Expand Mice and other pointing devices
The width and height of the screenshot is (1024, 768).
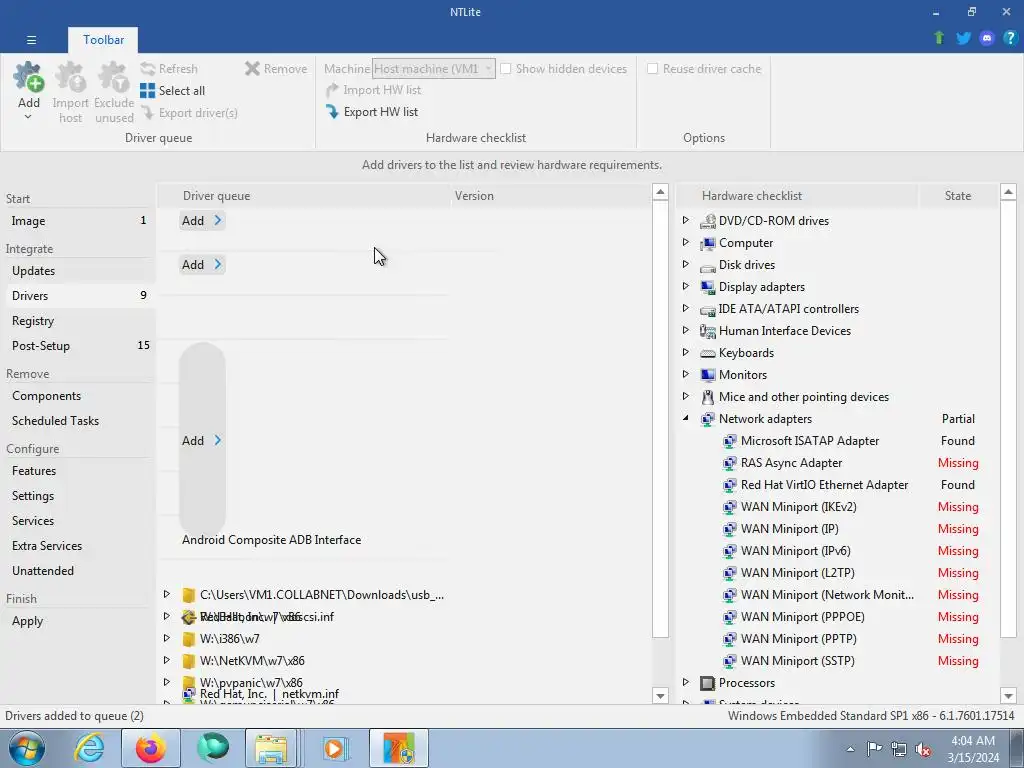[686, 396]
